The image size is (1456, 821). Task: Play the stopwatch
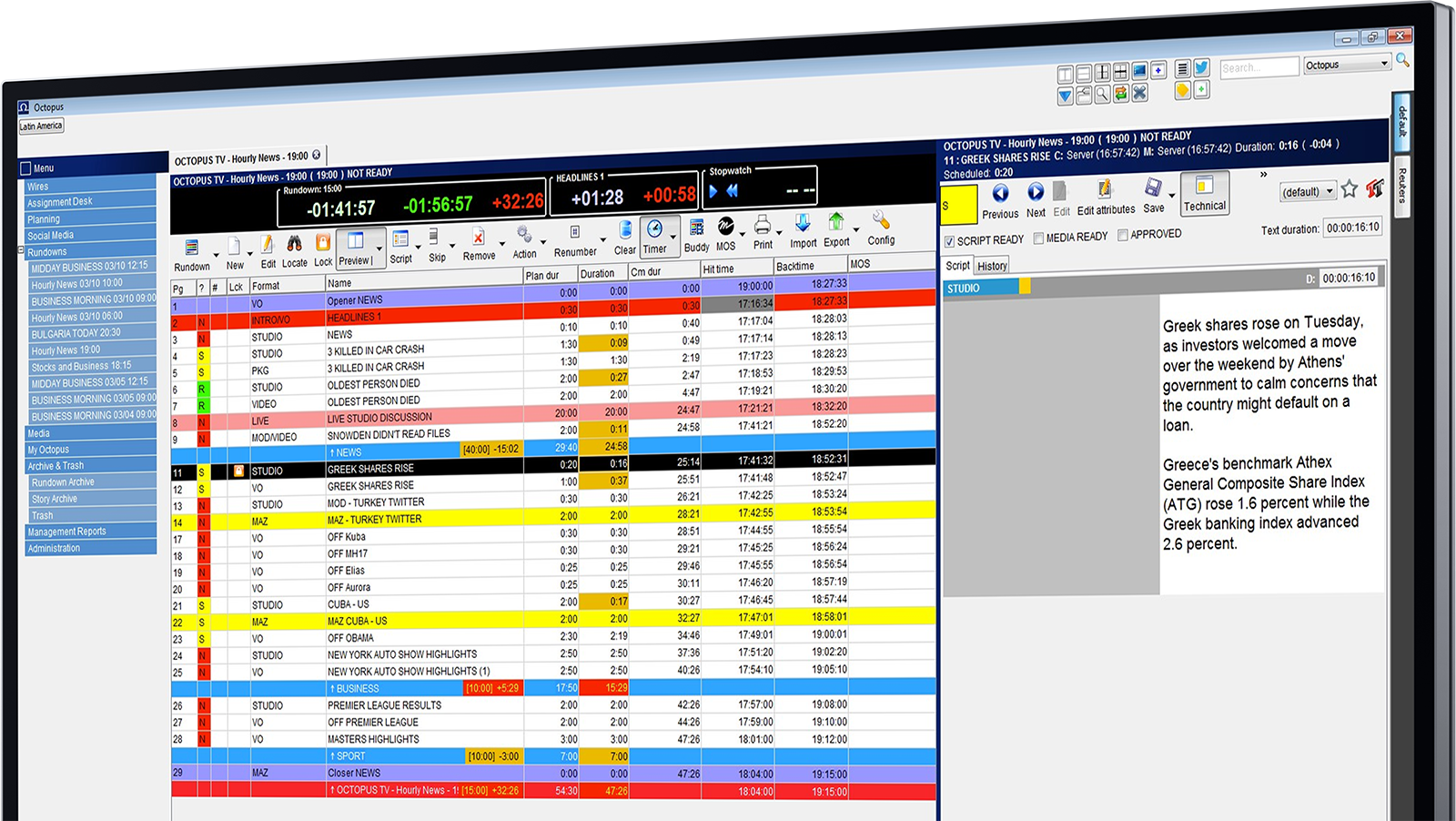(x=713, y=191)
